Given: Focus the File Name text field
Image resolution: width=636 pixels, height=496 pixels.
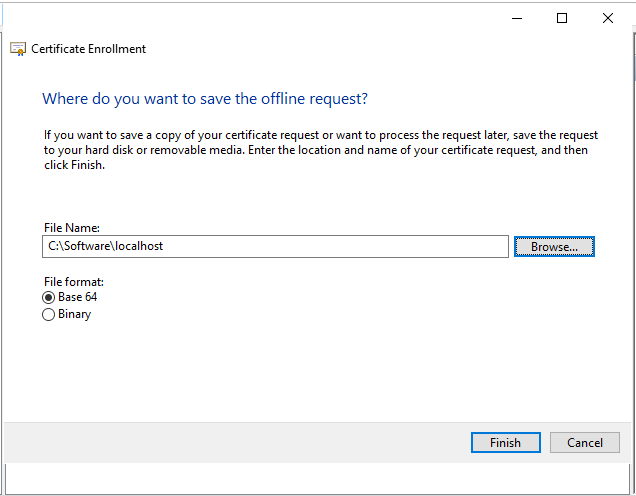Looking at the screenshot, I should click(330, 246).
